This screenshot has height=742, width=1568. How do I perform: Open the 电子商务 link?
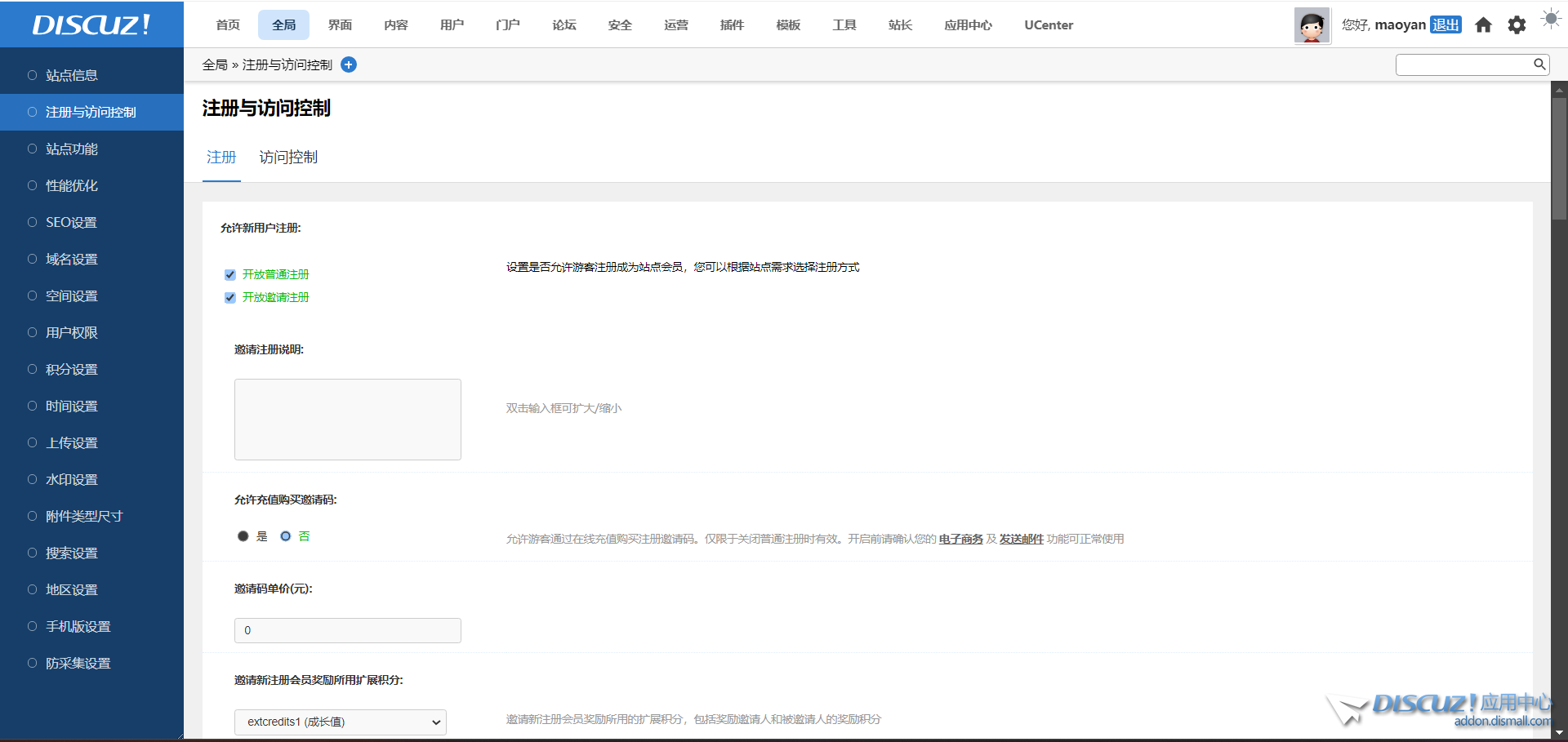(x=960, y=539)
